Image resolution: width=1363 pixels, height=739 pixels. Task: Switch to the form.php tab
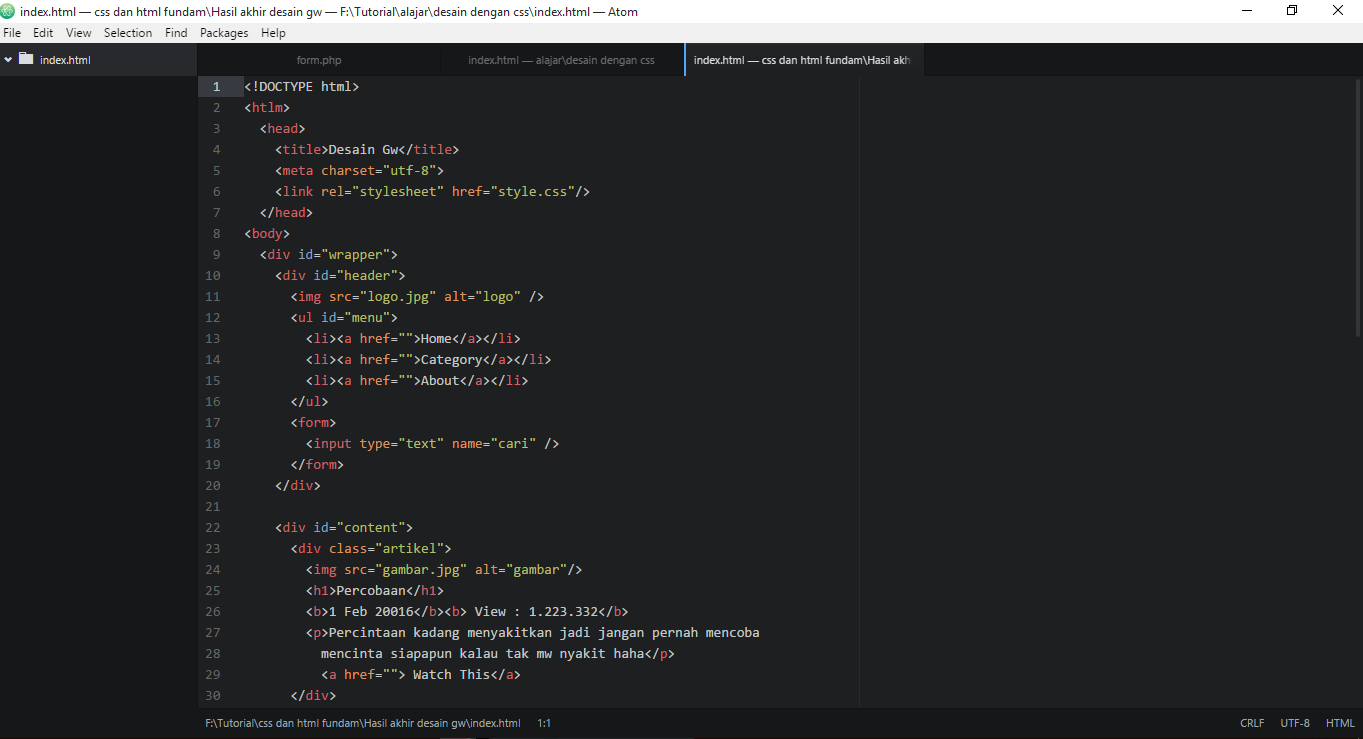319,60
